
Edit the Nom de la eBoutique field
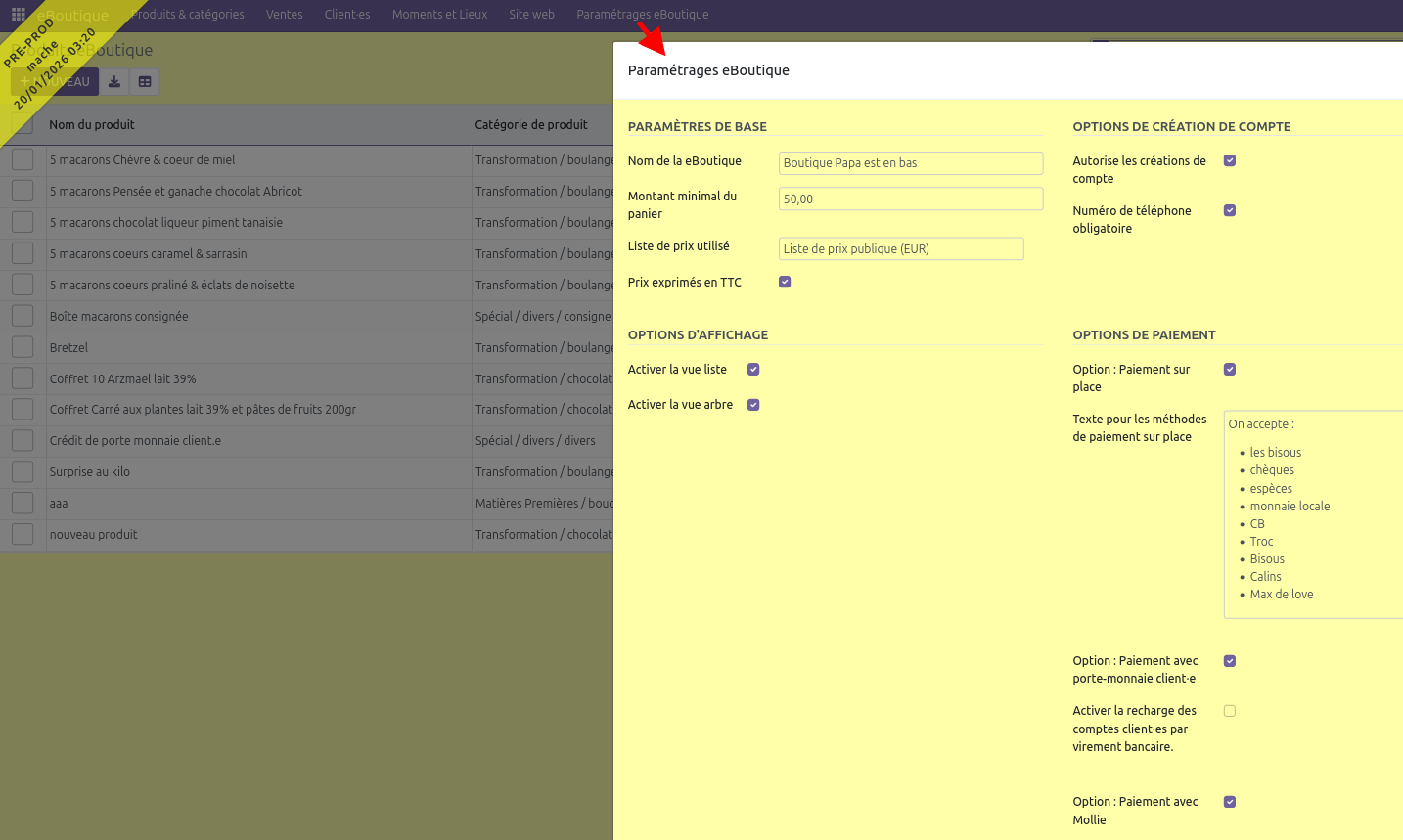pyautogui.click(x=911, y=163)
